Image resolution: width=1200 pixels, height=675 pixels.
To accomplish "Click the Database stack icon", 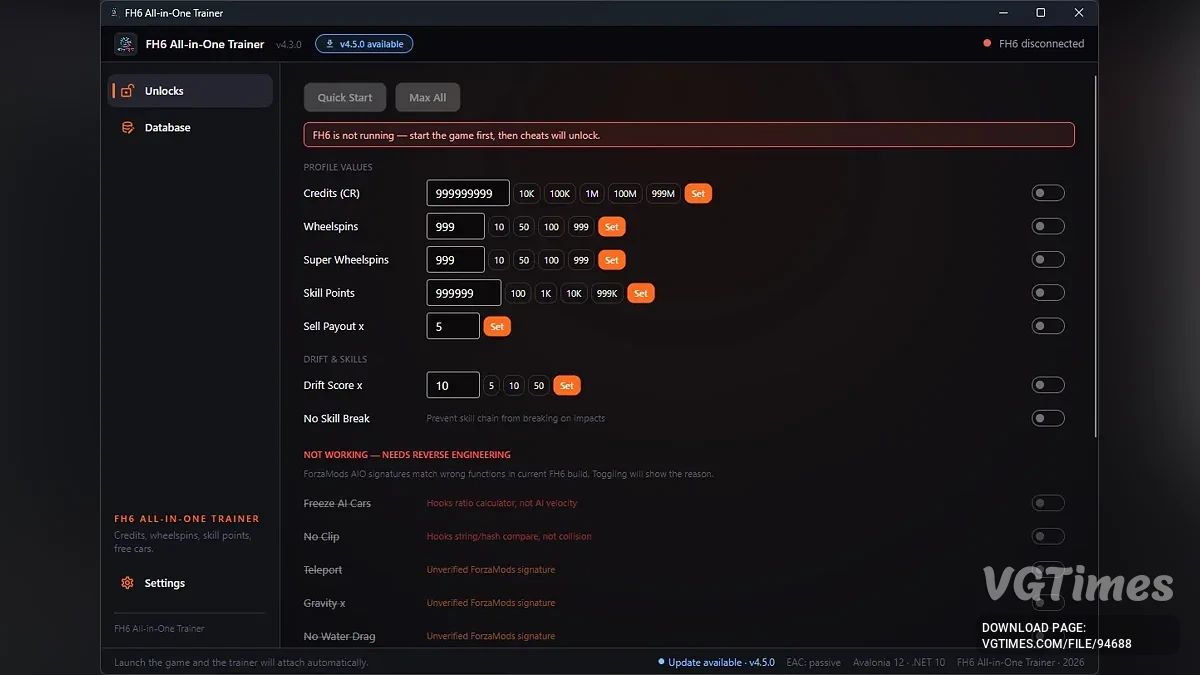I will [127, 128].
